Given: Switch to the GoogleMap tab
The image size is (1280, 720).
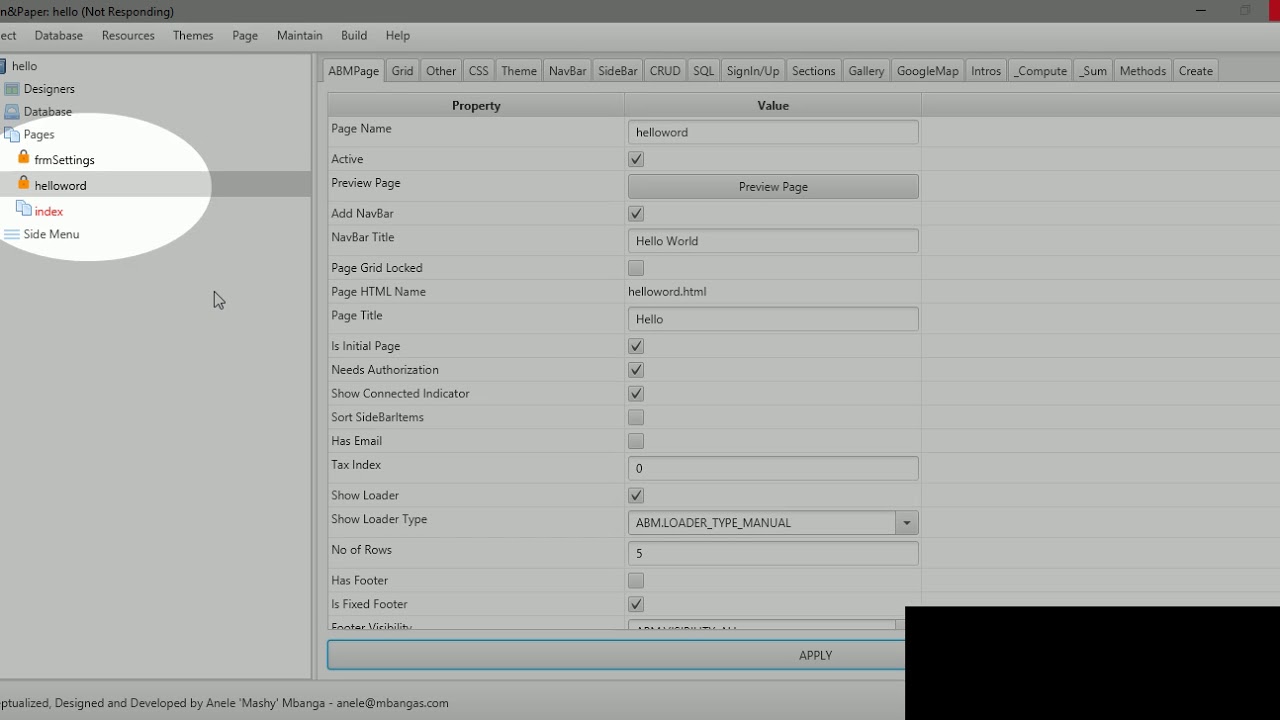Looking at the screenshot, I should (x=928, y=71).
